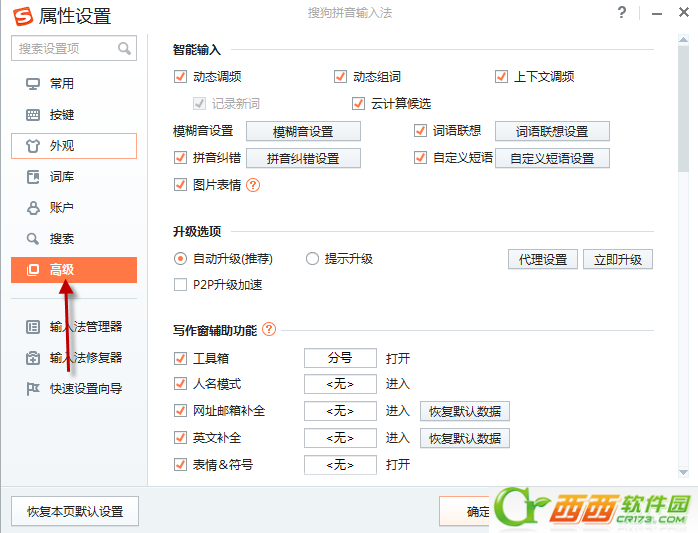This screenshot has height=533, width=698.
Task: Click the scrollbar down arrow
Action: [x=683, y=472]
